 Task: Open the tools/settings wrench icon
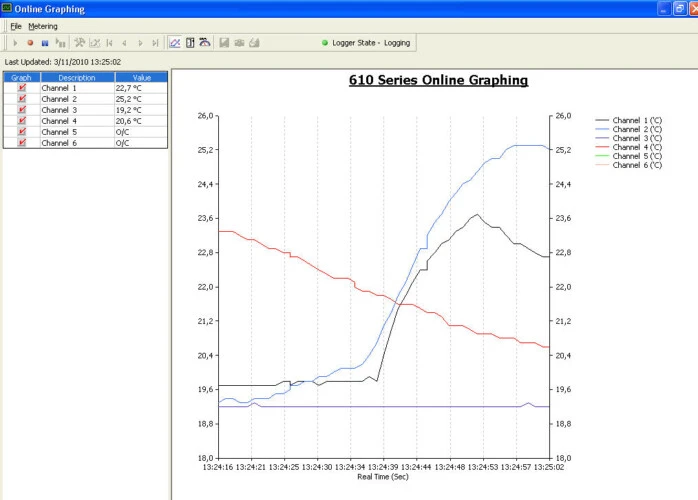[x=79, y=43]
